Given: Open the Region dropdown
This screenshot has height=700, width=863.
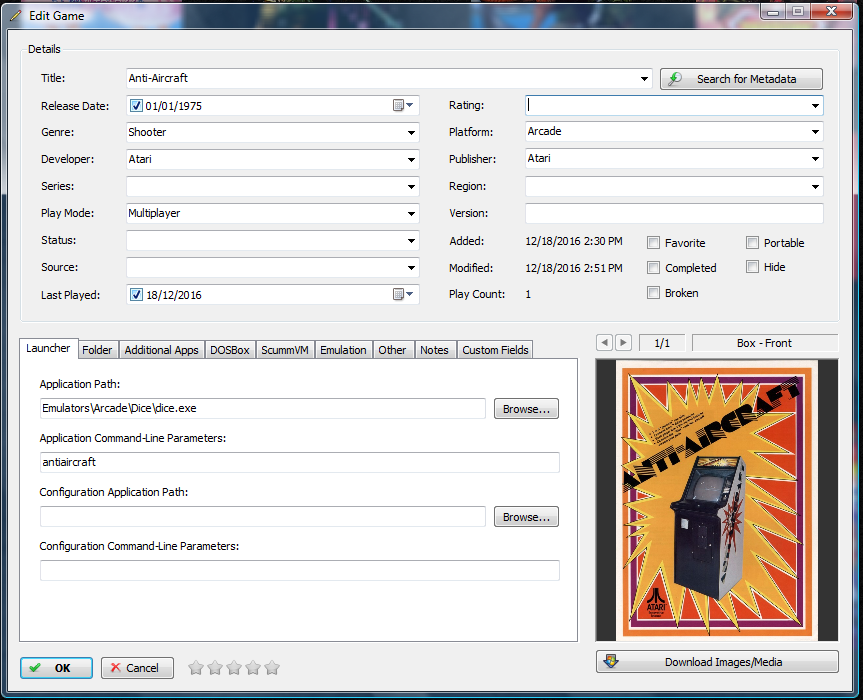Looking at the screenshot, I should (815, 187).
